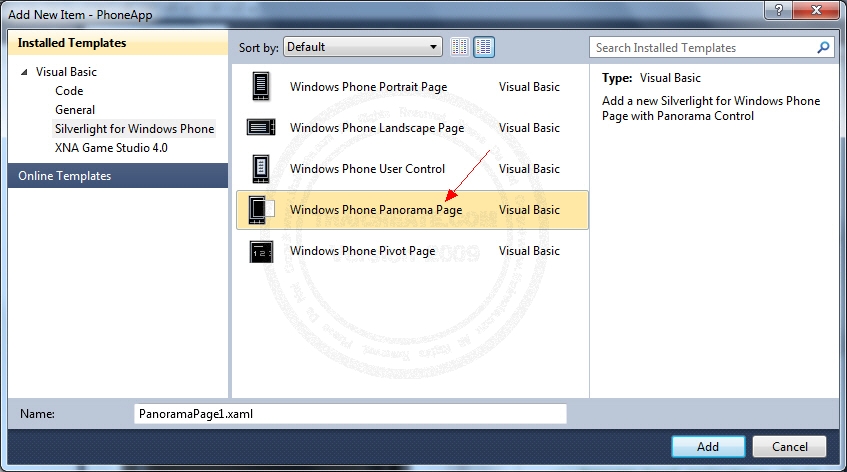The height and width of the screenshot is (472, 847).
Task: Select the Code category
Action: point(69,91)
